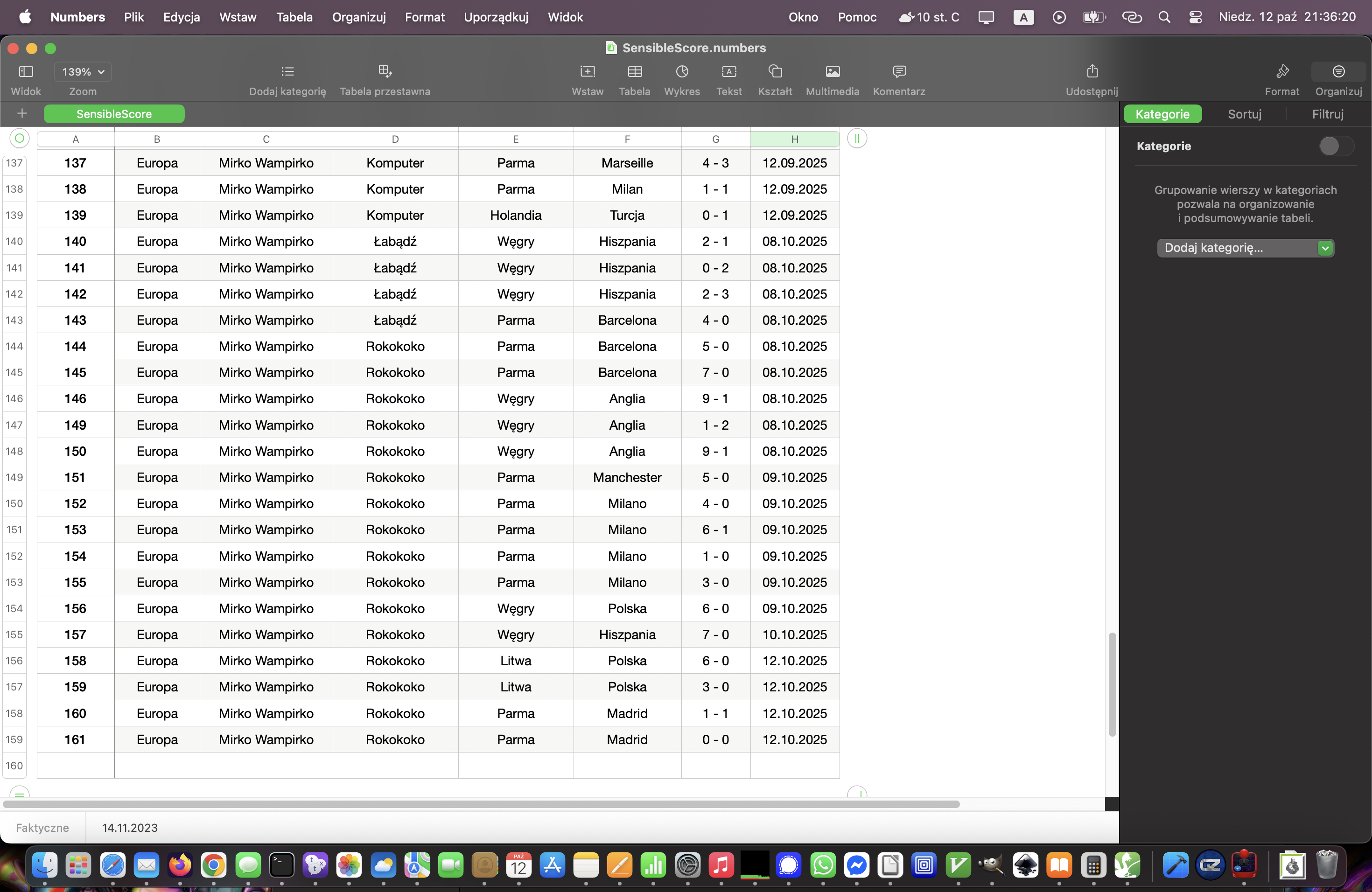
Task: Add a Komentarz comment
Action: coord(899,71)
